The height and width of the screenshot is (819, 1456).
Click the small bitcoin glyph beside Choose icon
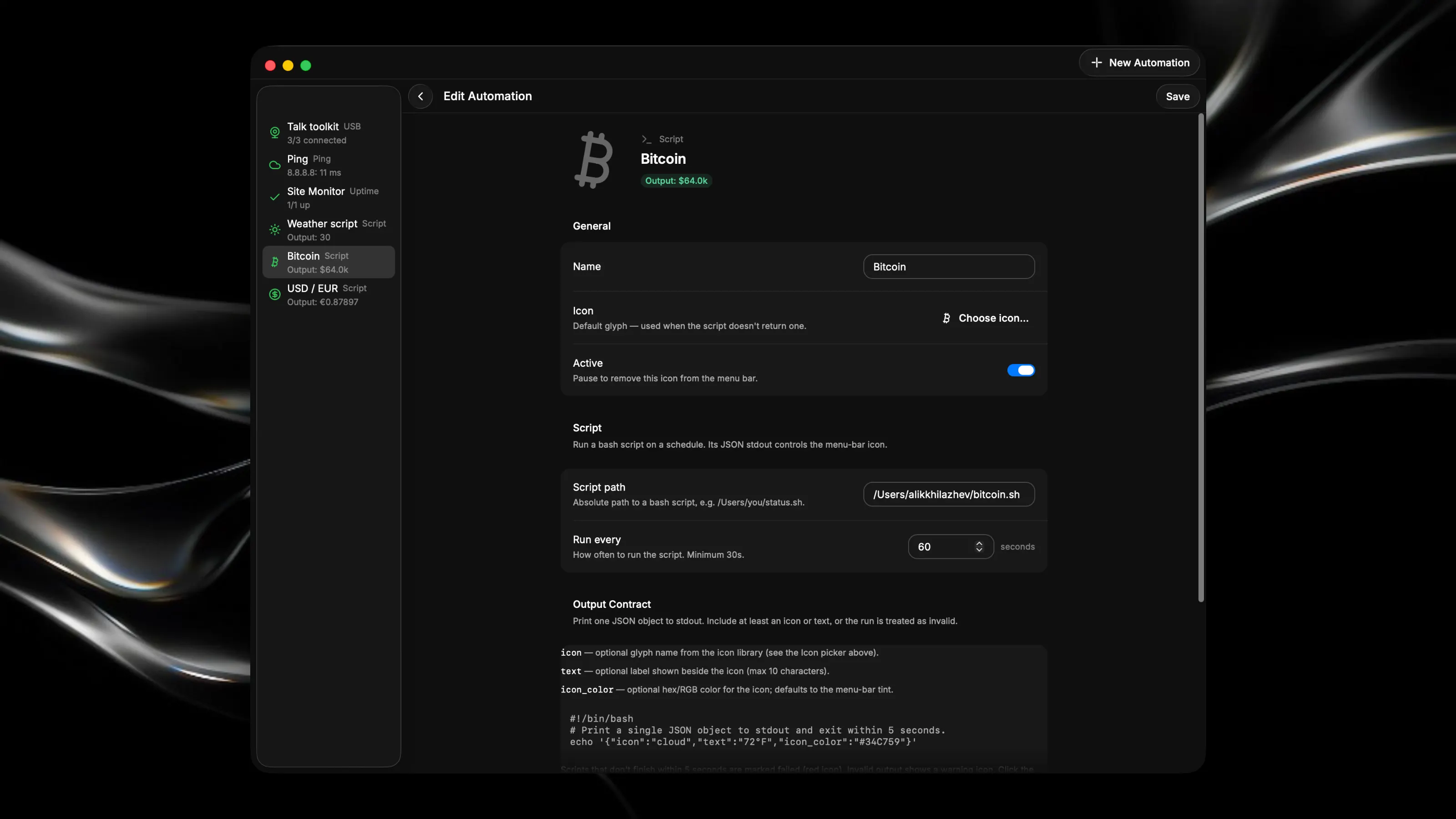(x=946, y=318)
